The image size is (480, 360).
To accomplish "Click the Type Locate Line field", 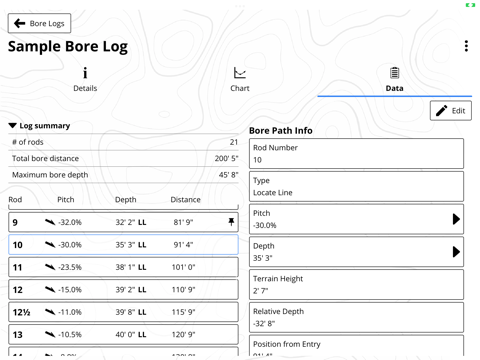I will click(x=356, y=186).
